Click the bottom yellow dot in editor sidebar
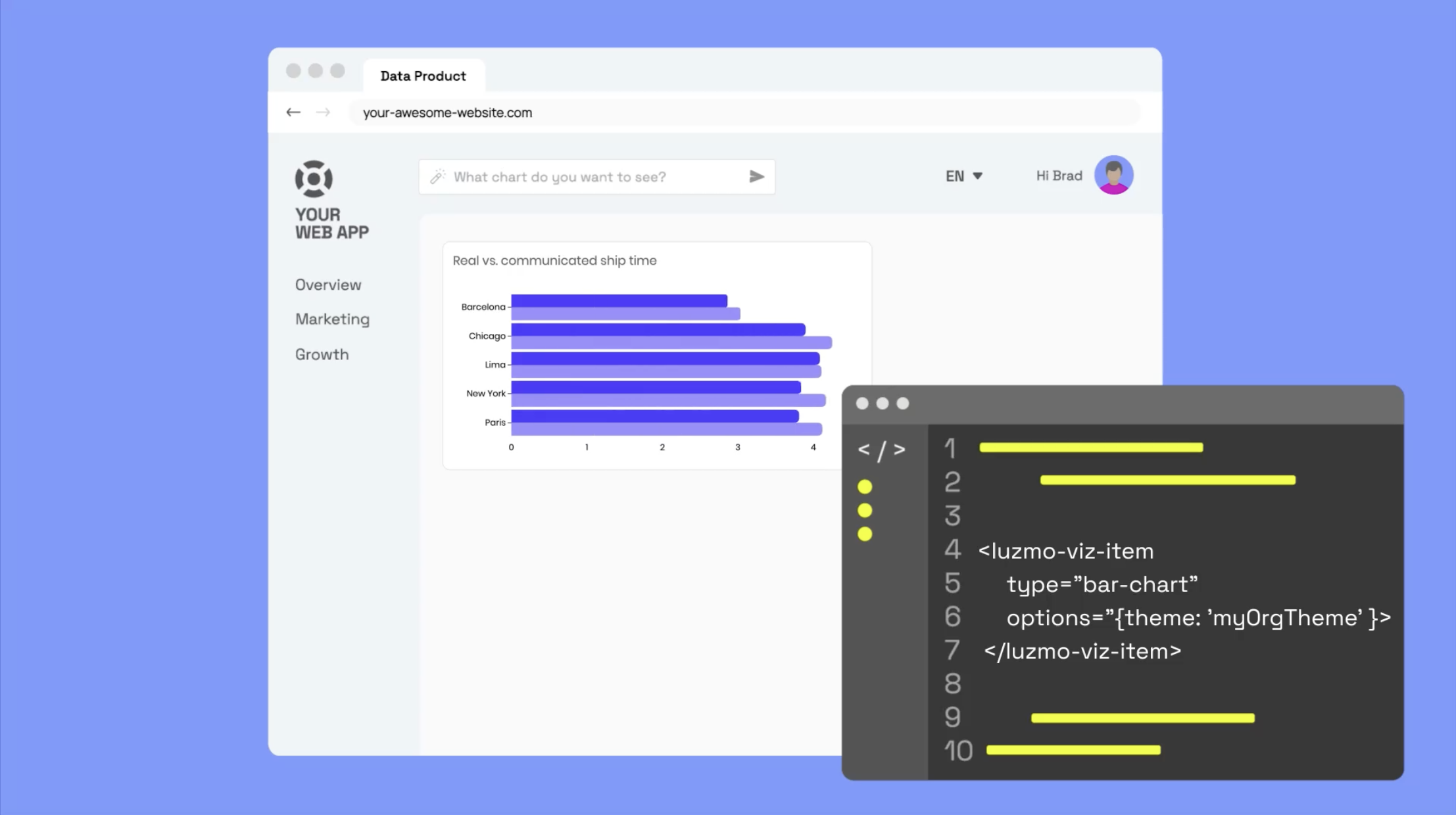Viewport: 1456px width, 815px height. 865,534
